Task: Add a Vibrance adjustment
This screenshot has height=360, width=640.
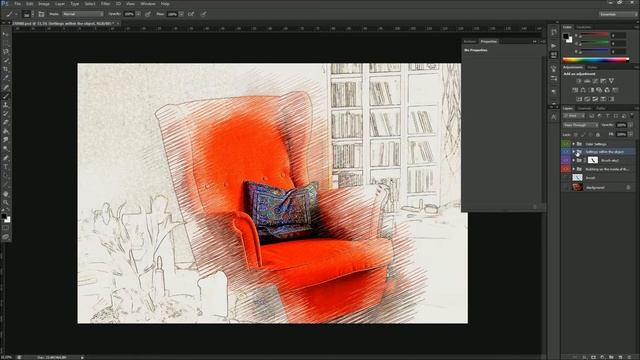Action: pos(611,81)
